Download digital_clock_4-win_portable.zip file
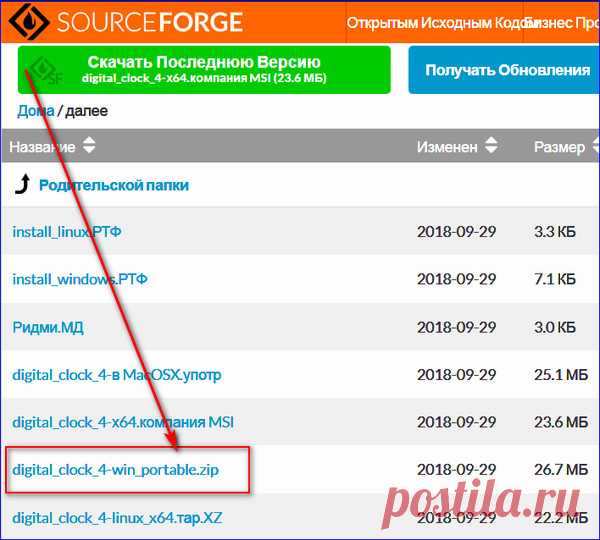Image resolution: width=600 pixels, height=540 pixels. [x=116, y=470]
